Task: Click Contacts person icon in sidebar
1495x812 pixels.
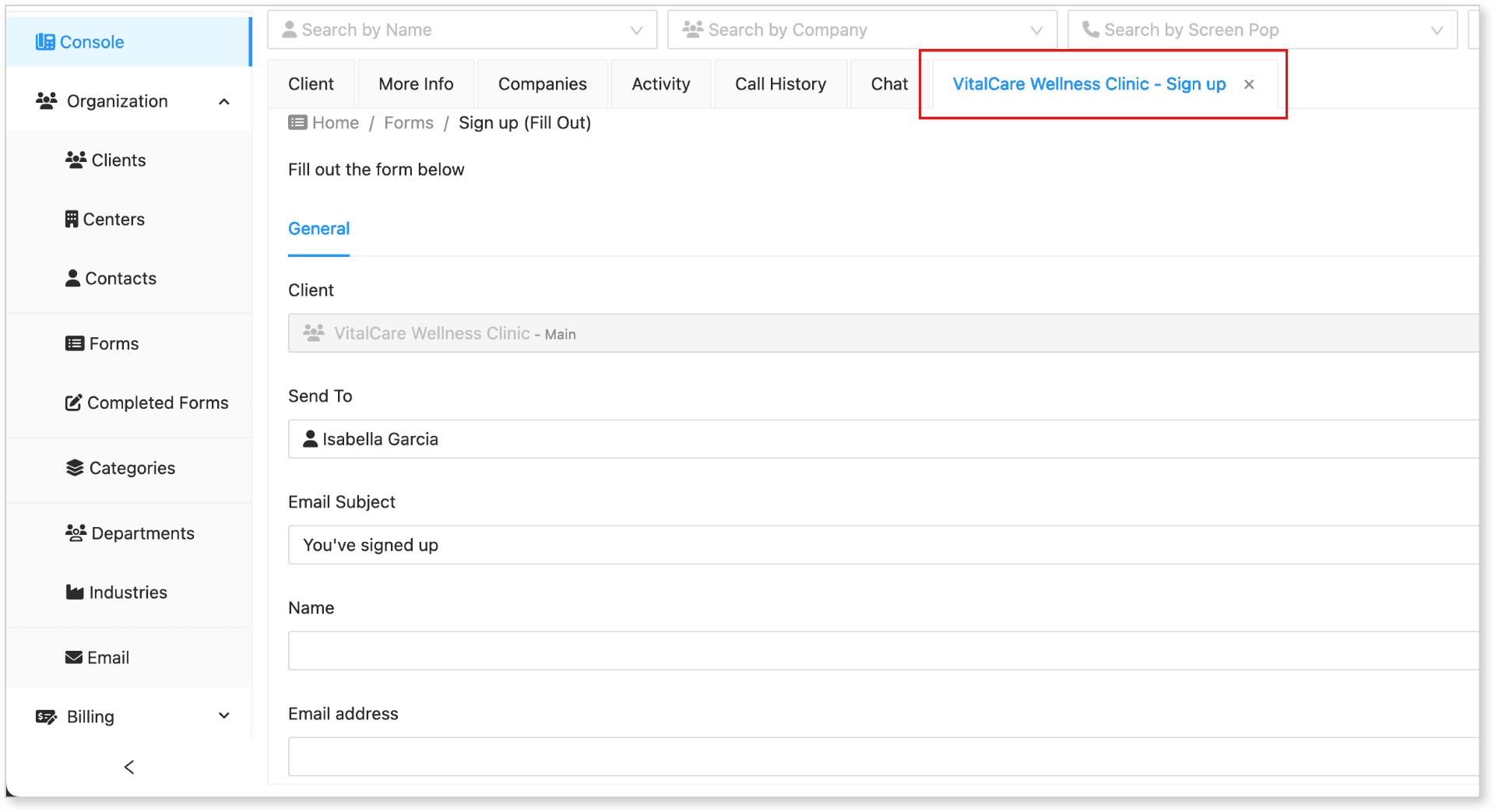Action: point(72,279)
